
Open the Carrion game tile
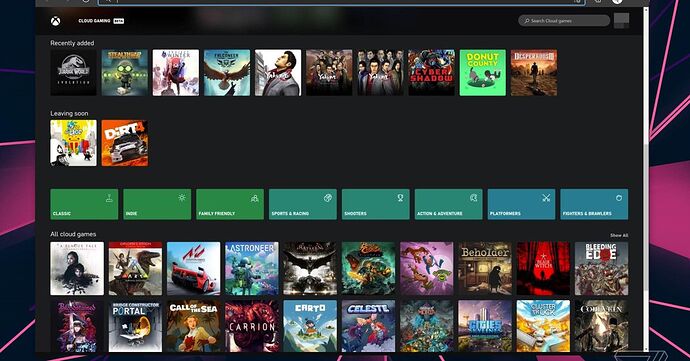tap(252, 326)
